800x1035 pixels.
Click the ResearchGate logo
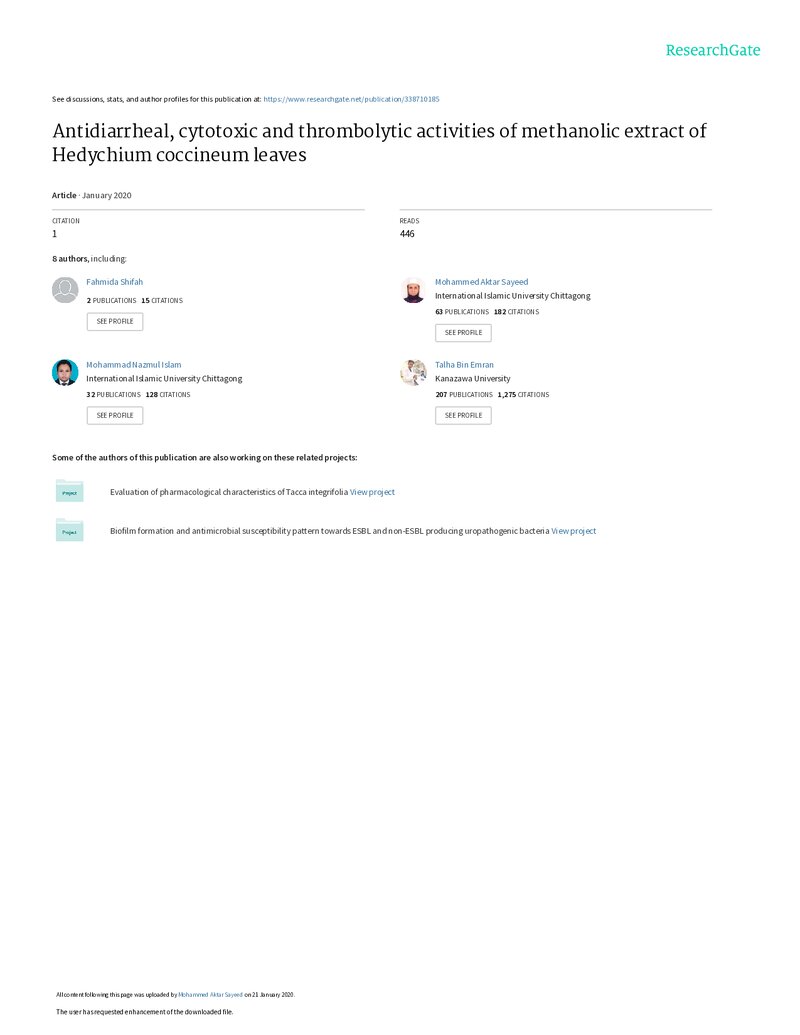(713, 50)
